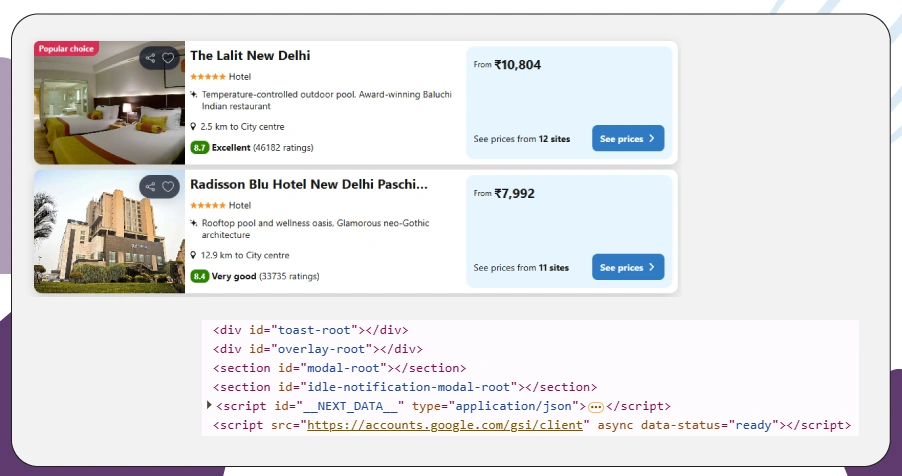Click the five stars of Radisson Blu
This screenshot has width=902, height=476.
point(208,205)
